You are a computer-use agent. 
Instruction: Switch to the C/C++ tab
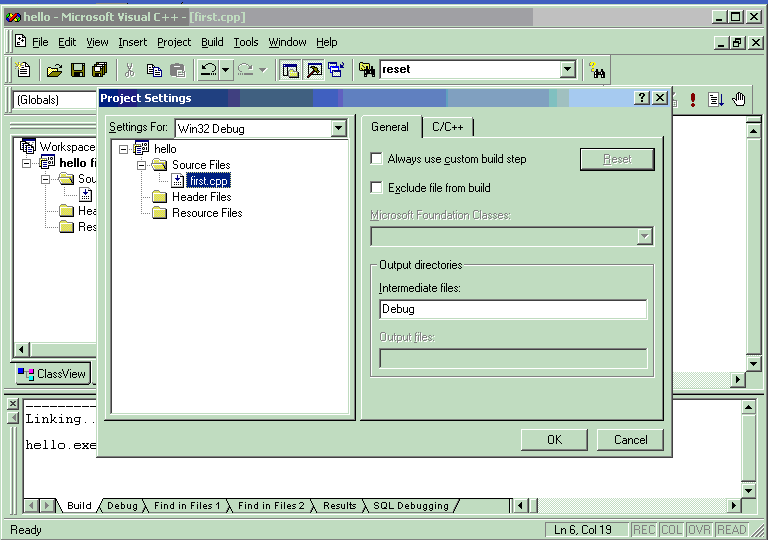pyautogui.click(x=448, y=127)
